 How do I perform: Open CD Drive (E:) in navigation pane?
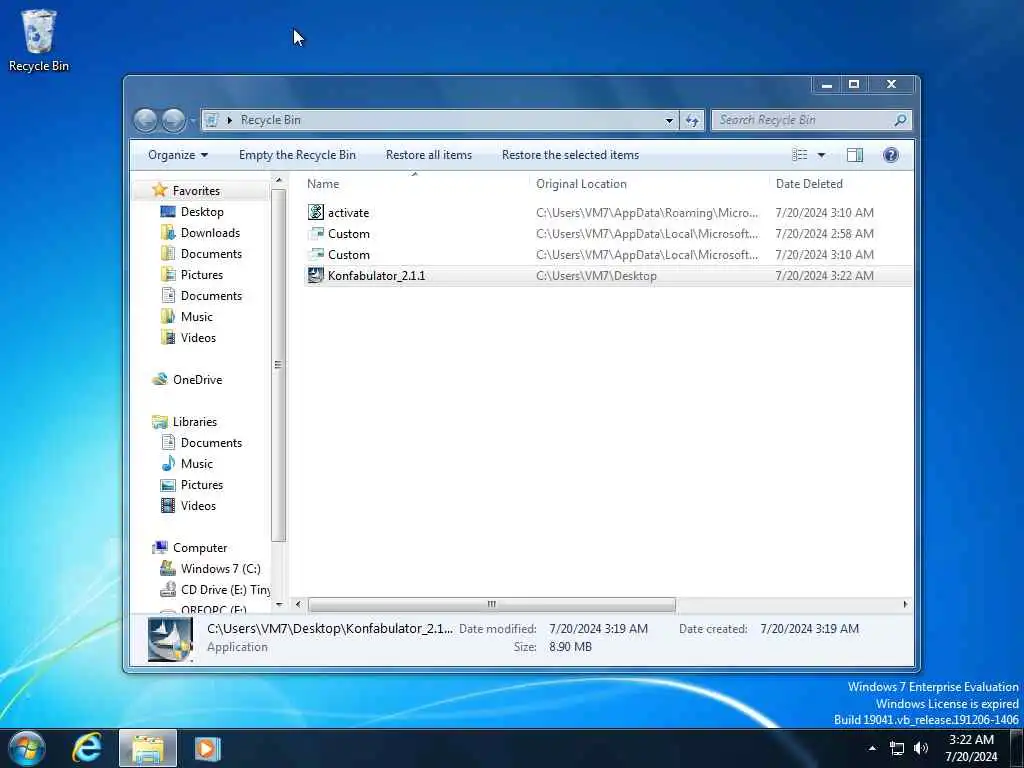pyautogui.click(x=225, y=590)
